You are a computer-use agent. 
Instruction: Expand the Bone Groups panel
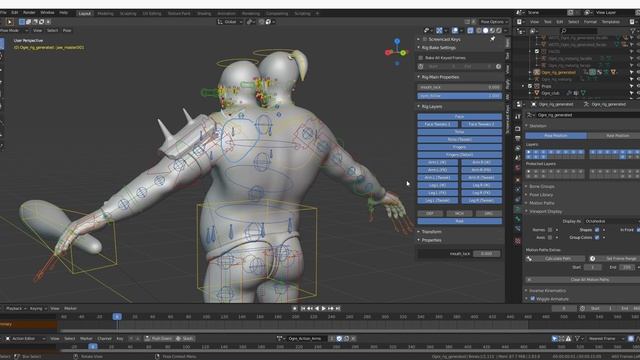[542, 186]
